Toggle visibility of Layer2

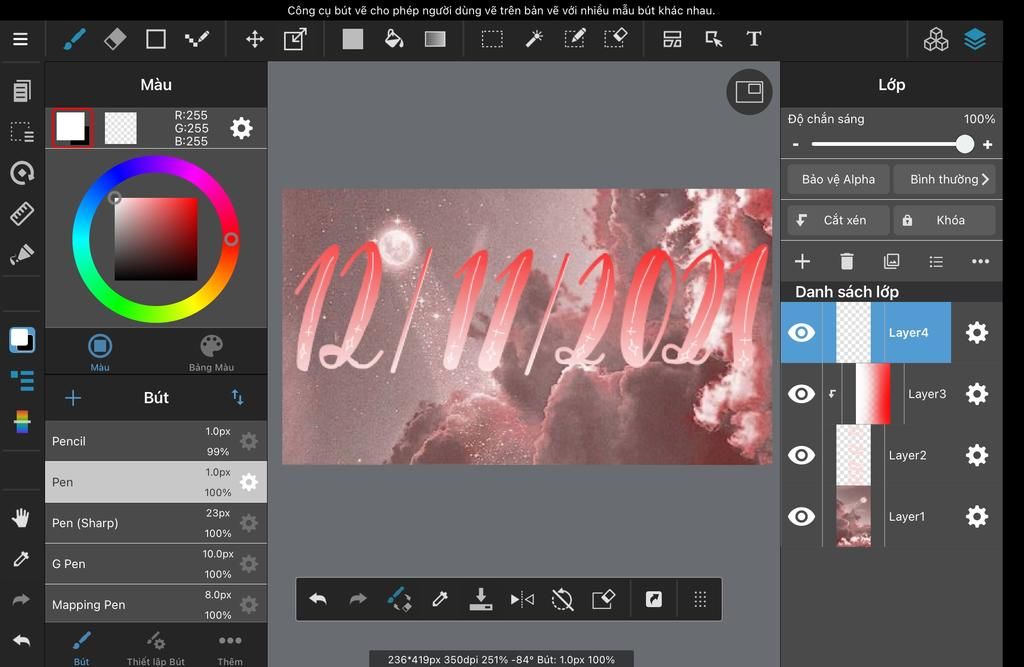(x=801, y=455)
